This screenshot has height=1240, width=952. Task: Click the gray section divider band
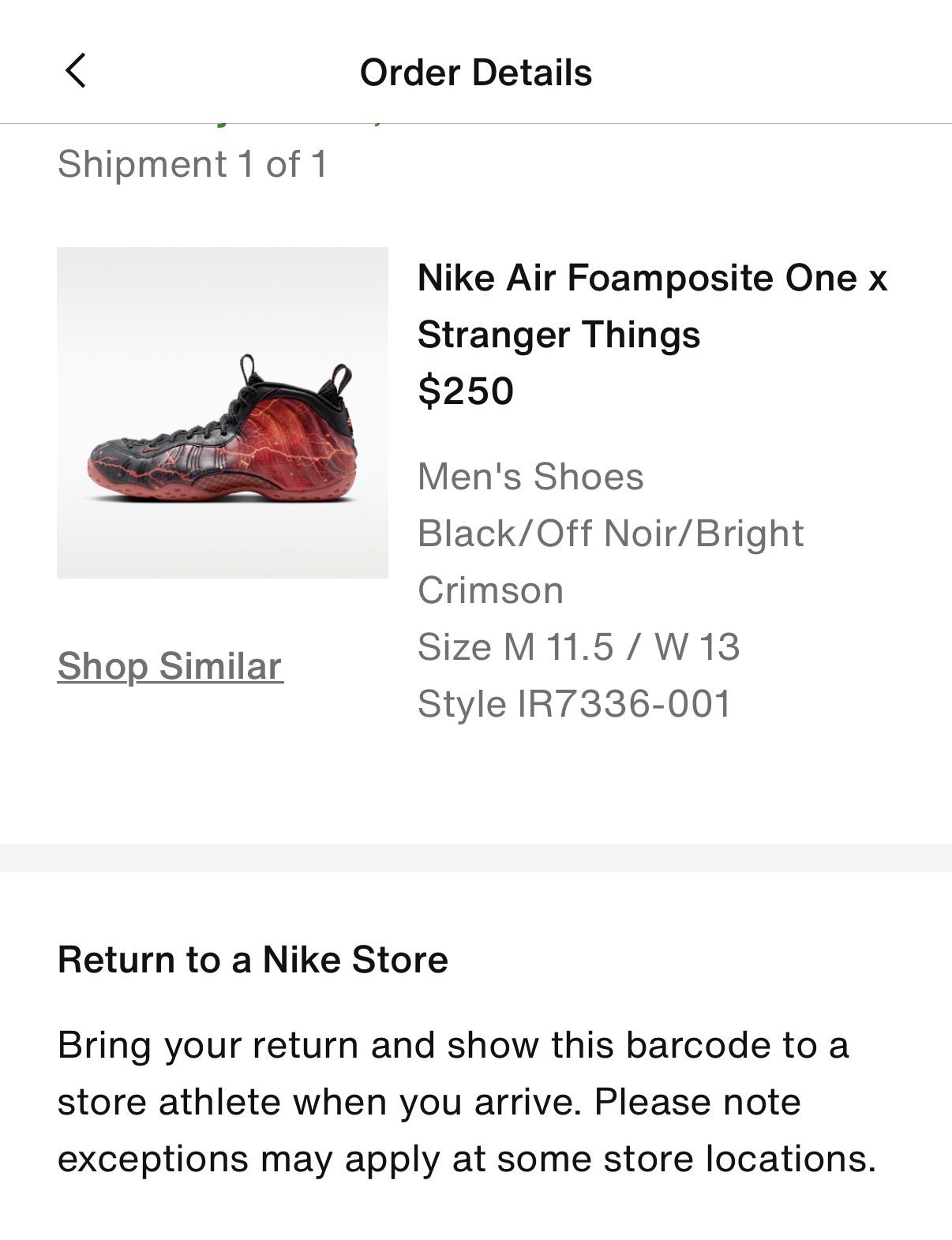pos(476,858)
